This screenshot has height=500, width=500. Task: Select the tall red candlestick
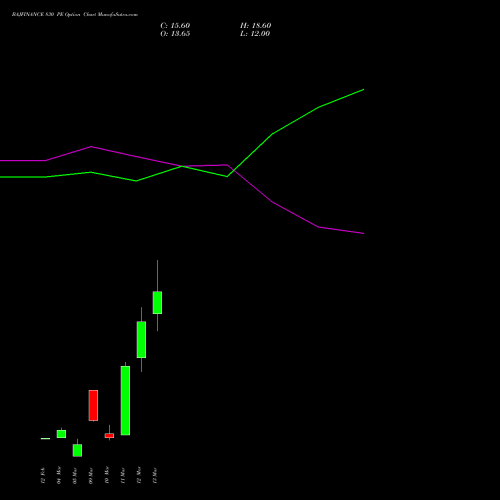click(93, 405)
